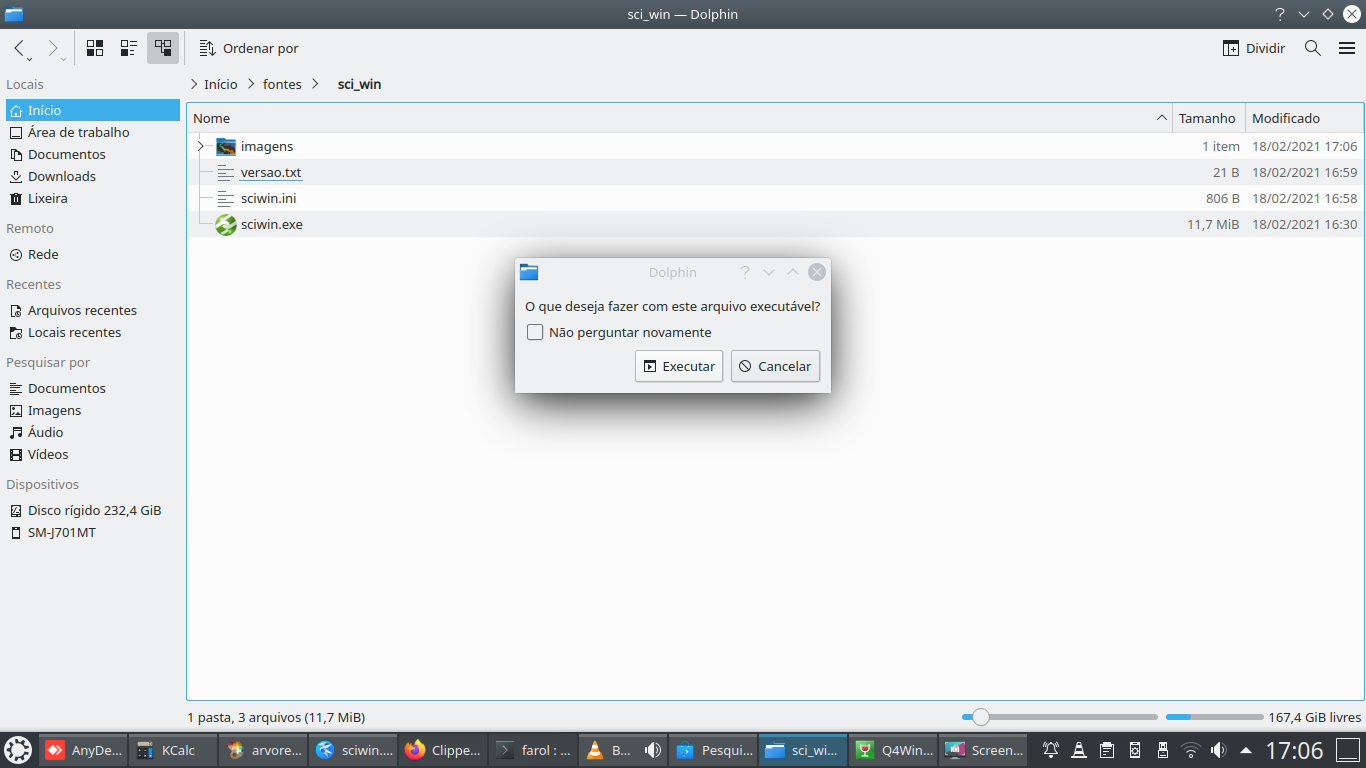This screenshot has height=768, width=1366.
Task: Switch to Compact view mode
Action: coord(129,48)
